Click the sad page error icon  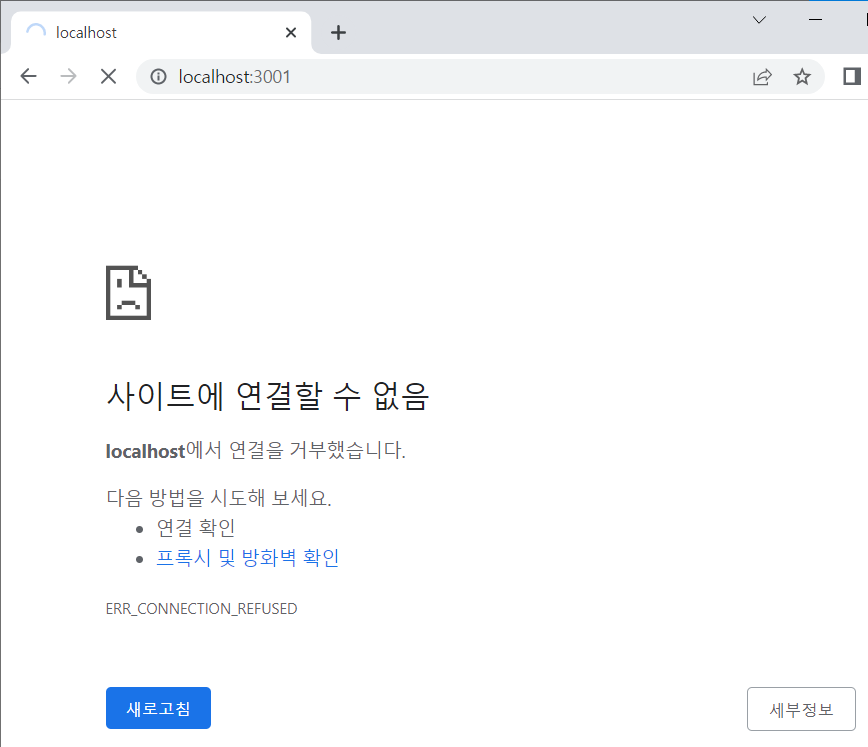pyautogui.click(x=128, y=293)
